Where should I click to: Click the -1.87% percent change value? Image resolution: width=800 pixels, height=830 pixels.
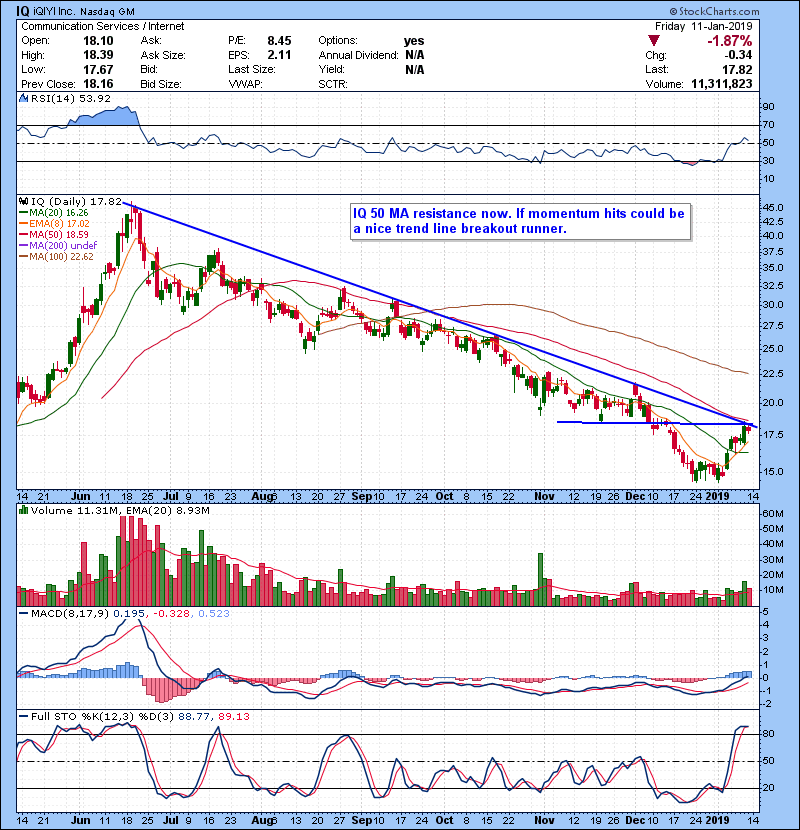click(730, 41)
